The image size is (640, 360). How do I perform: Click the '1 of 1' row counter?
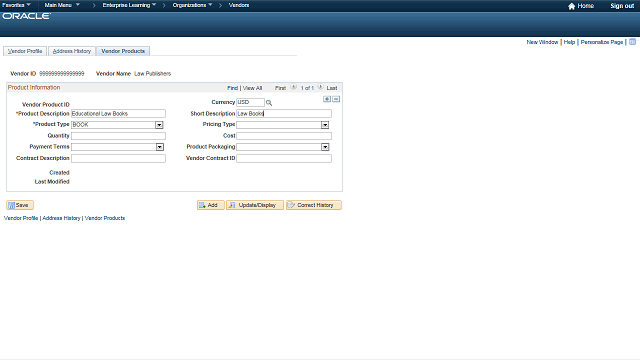(x=307, y=88)
